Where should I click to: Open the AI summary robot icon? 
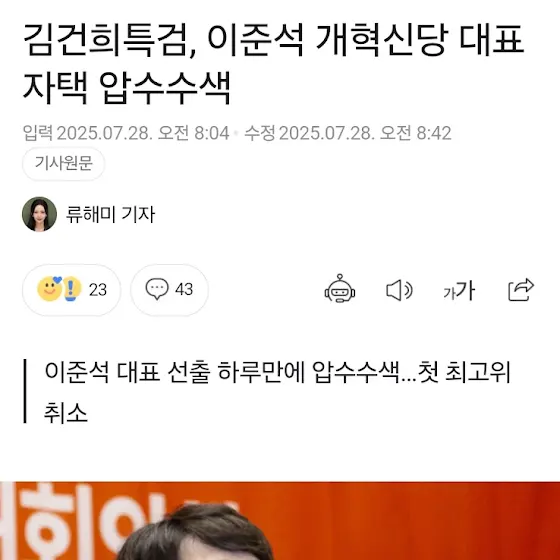pos(340,289)
